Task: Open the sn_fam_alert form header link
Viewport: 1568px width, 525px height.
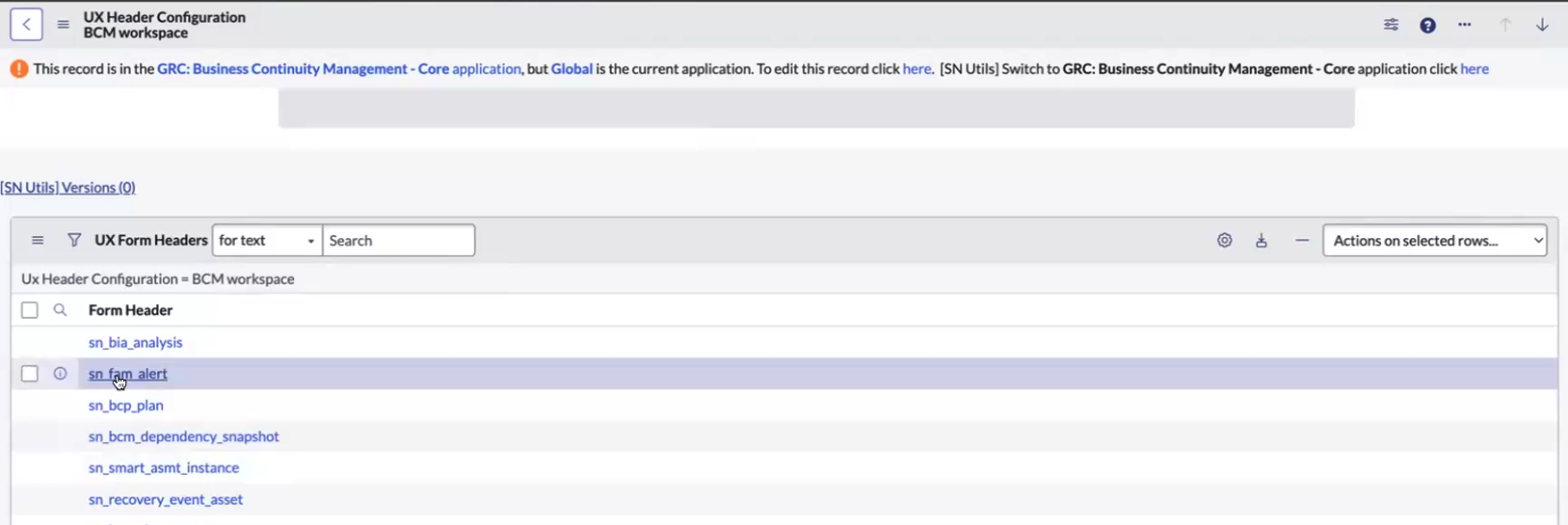Action: pos(128,374)
